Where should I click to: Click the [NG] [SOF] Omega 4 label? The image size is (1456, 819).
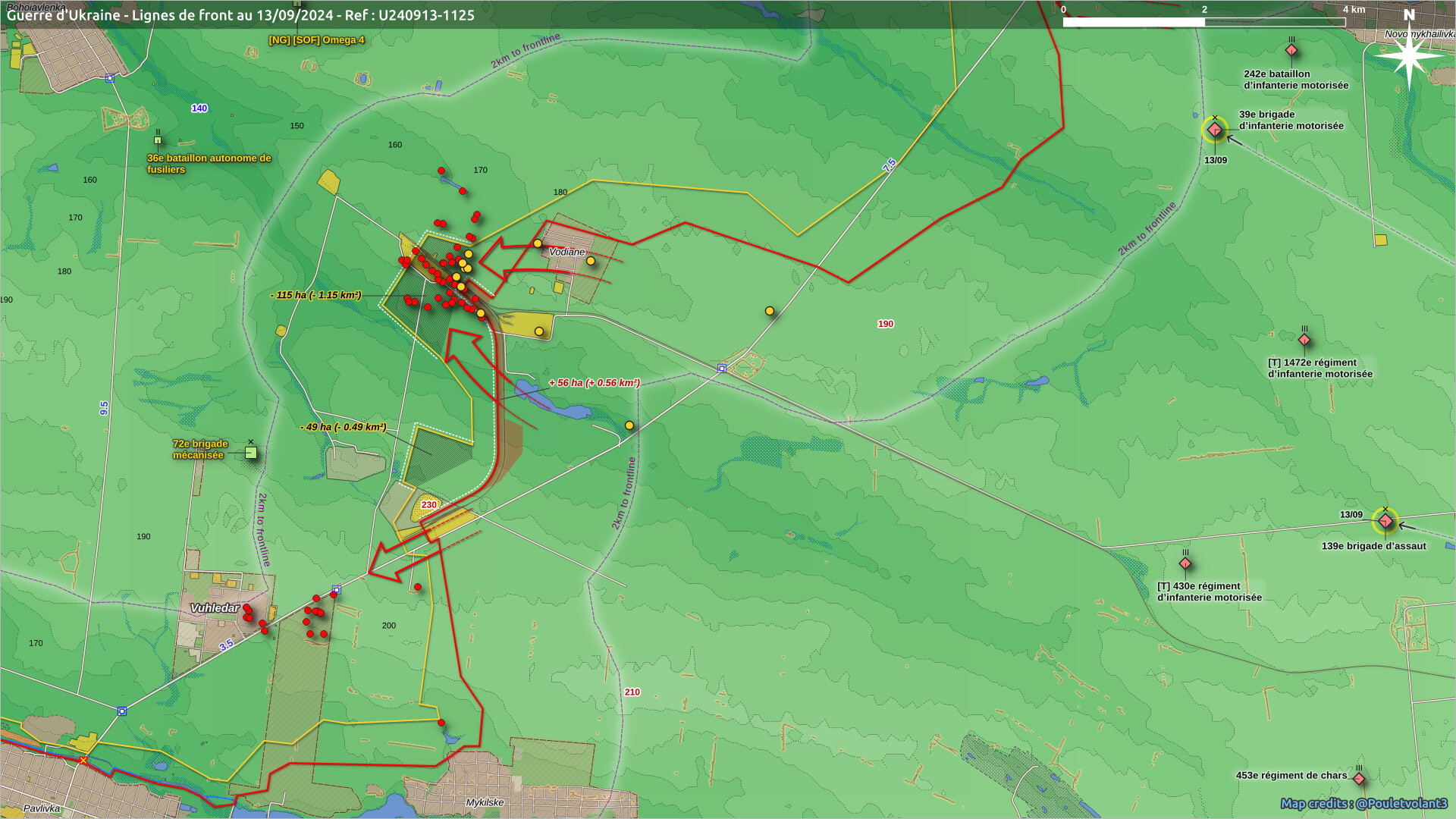click(316, 40)
